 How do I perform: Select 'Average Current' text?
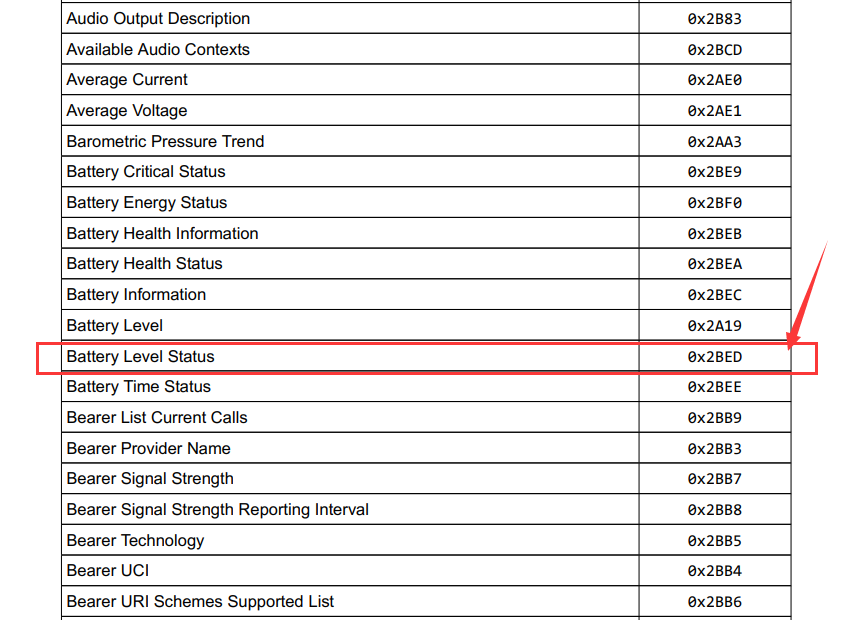[x=127, y=80]
